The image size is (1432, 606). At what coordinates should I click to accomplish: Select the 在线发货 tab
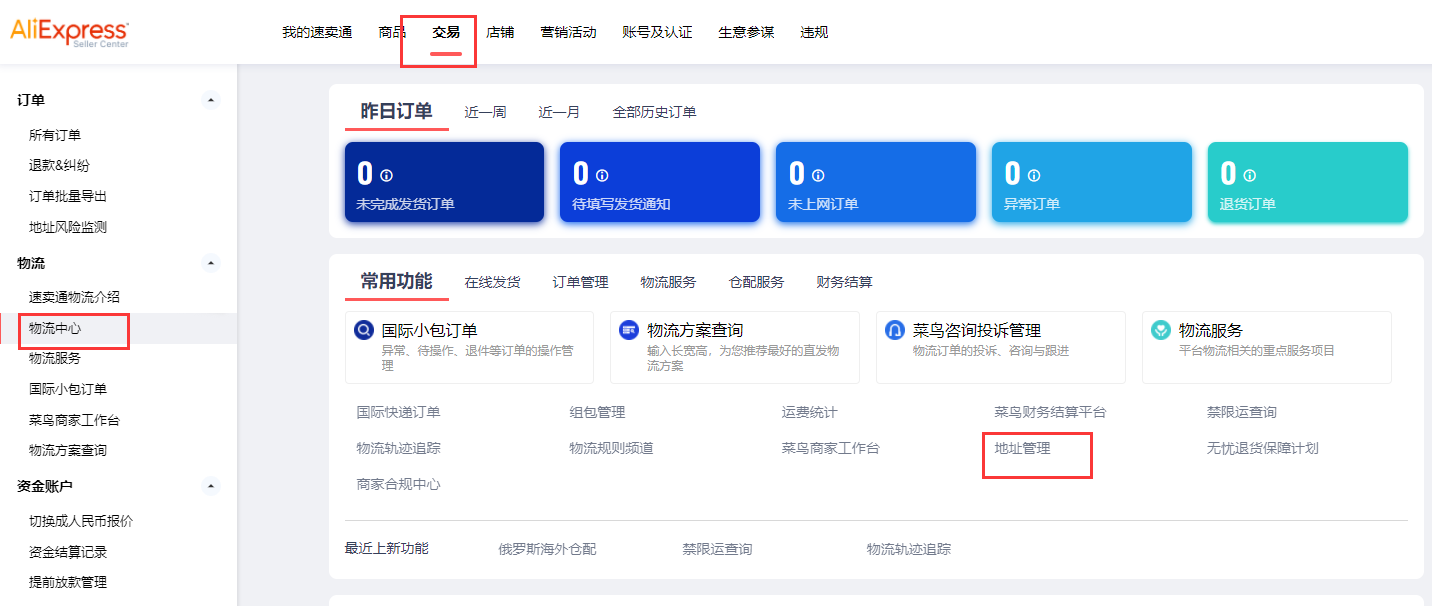point(492,282)
